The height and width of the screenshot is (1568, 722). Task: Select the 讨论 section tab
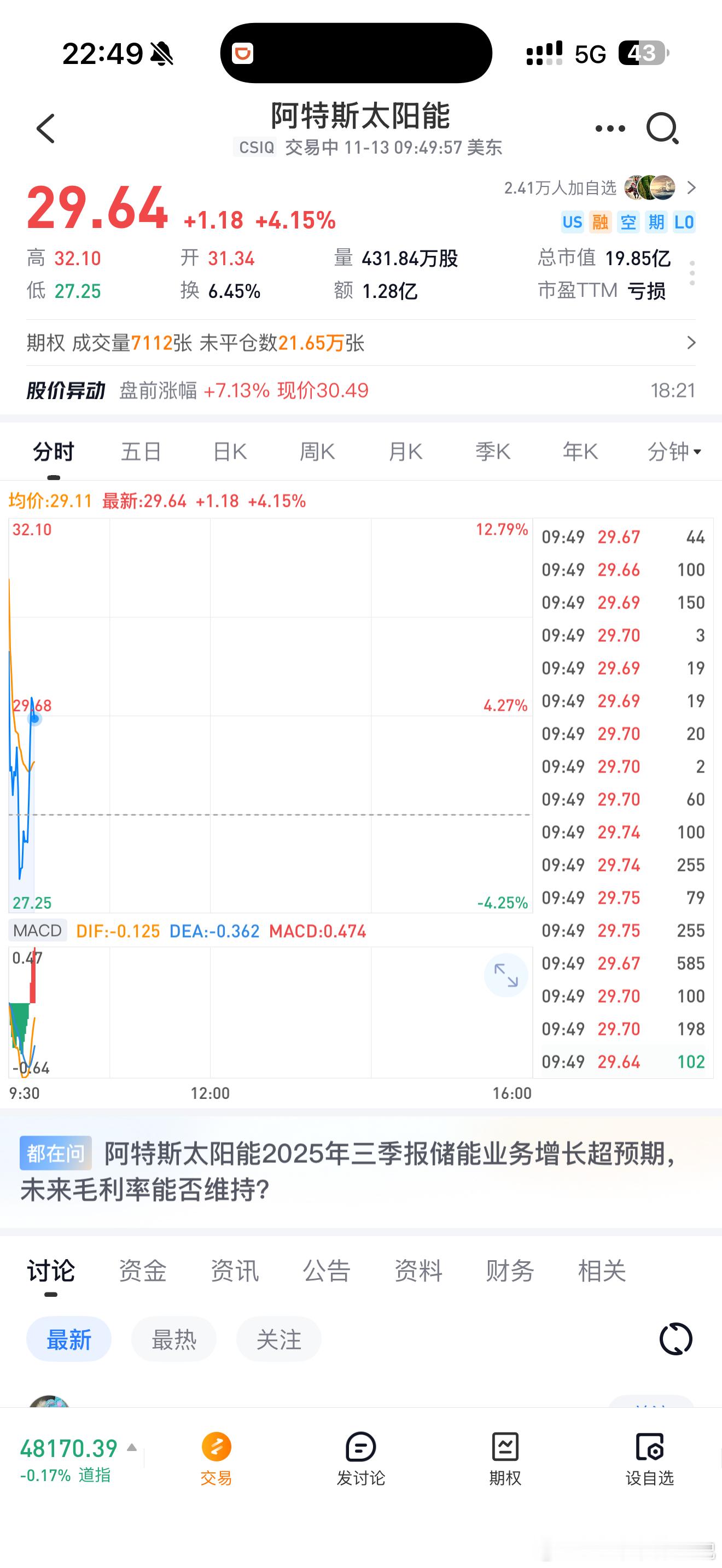[51, 1271]
